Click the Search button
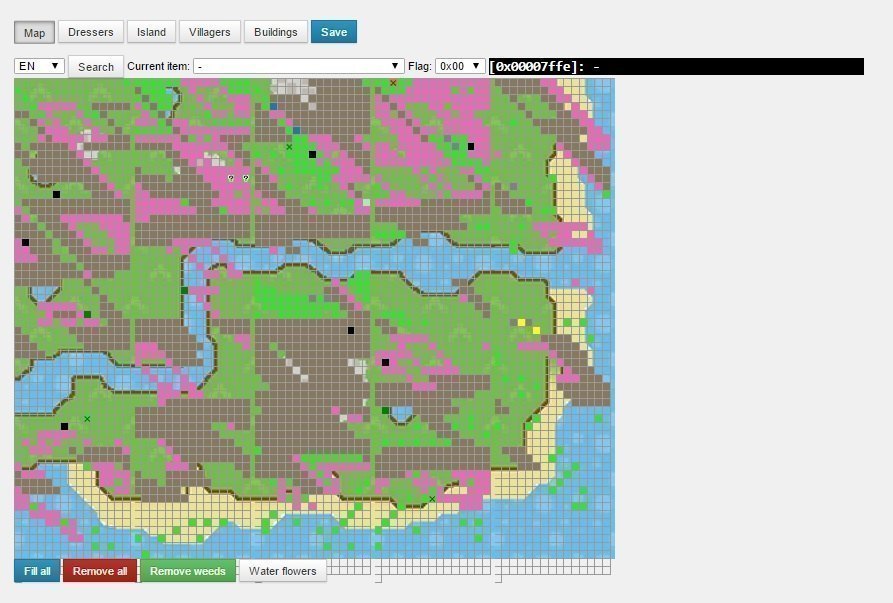The image size is (893, 603). (x=96, y=67)
